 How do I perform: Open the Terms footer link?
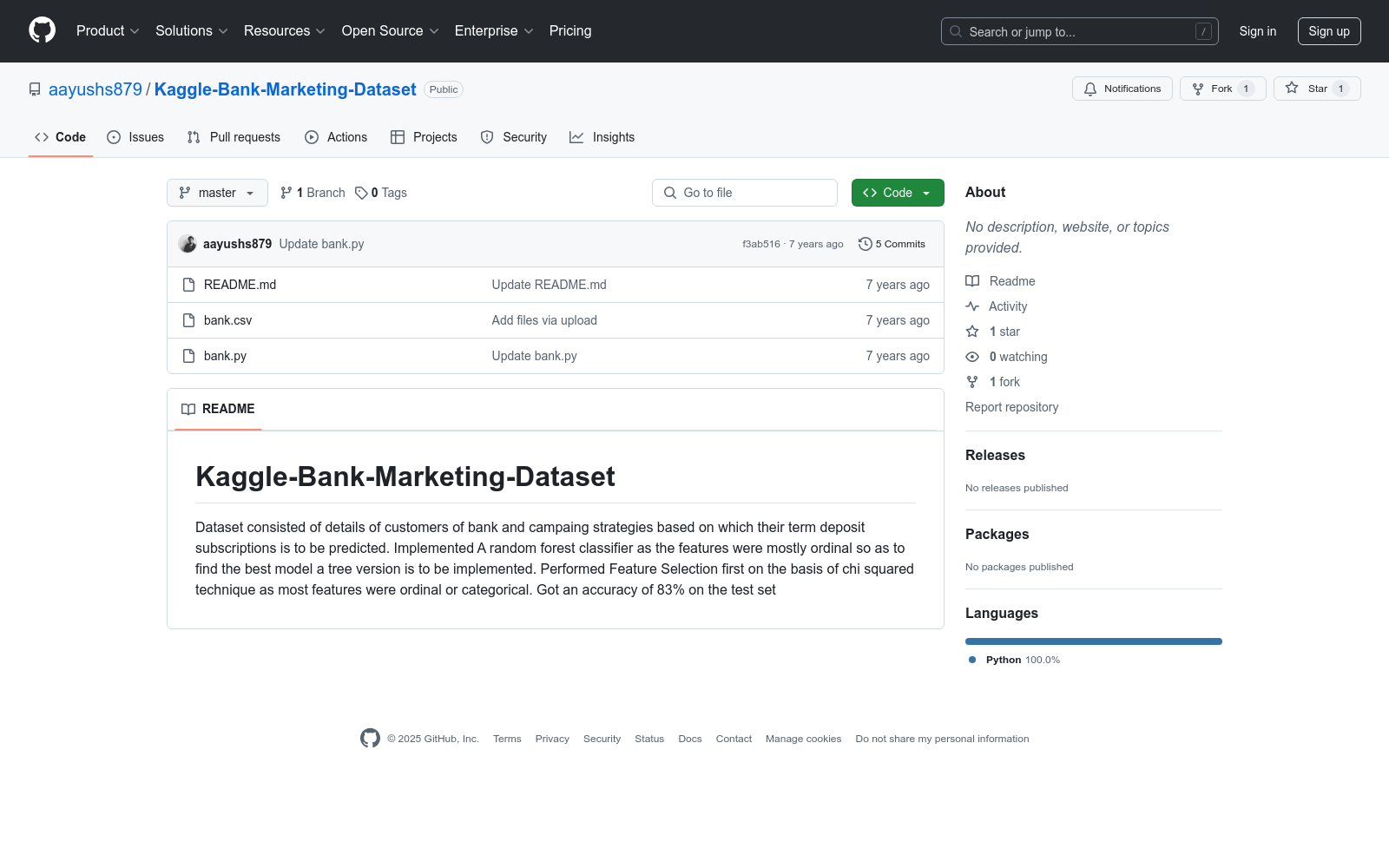pyautogui.click(x=507, y=739)
